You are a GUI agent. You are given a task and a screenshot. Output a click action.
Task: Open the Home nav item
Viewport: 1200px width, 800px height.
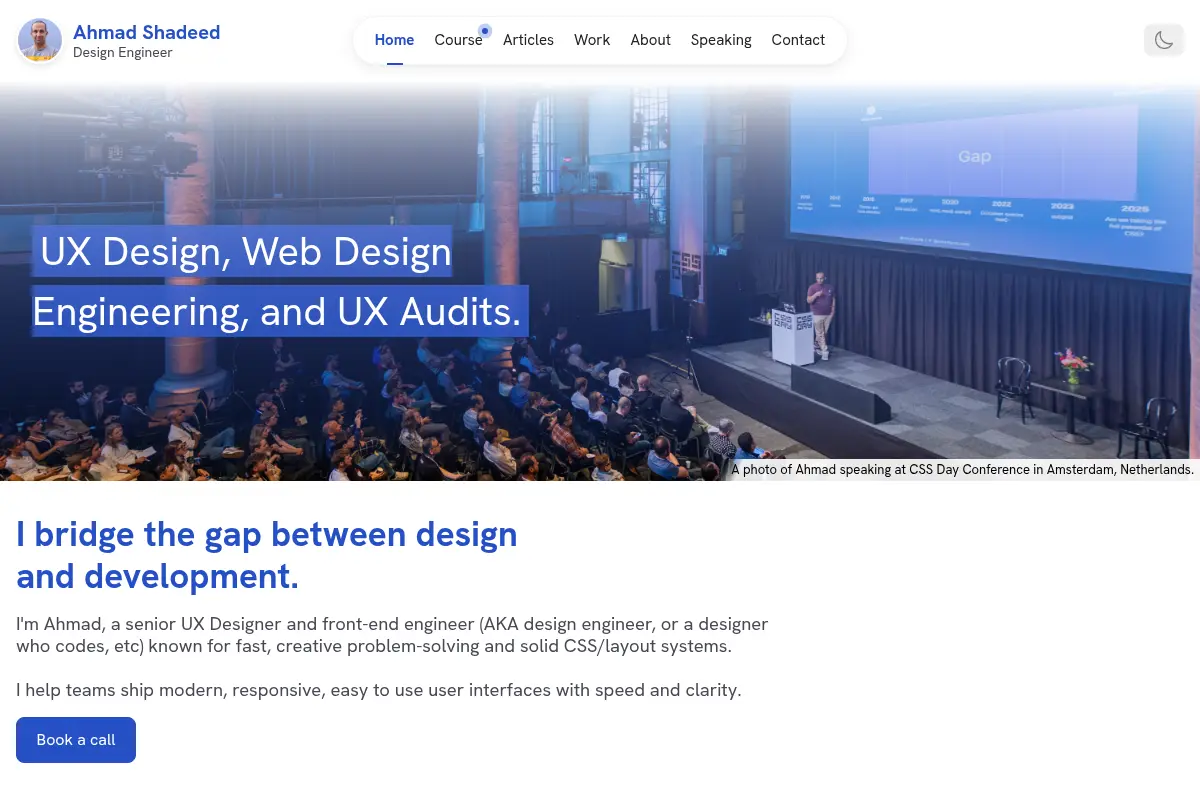[394, 40]
